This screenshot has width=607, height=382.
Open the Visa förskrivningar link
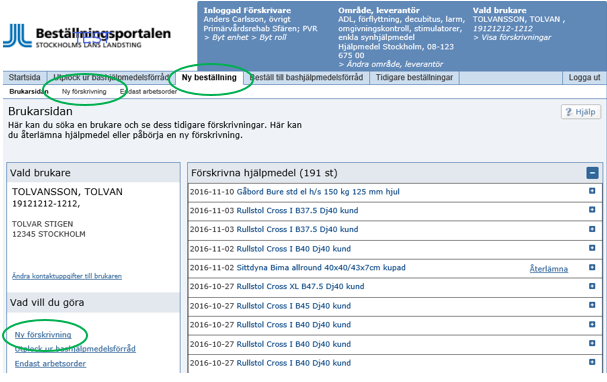tap(512, 38)
